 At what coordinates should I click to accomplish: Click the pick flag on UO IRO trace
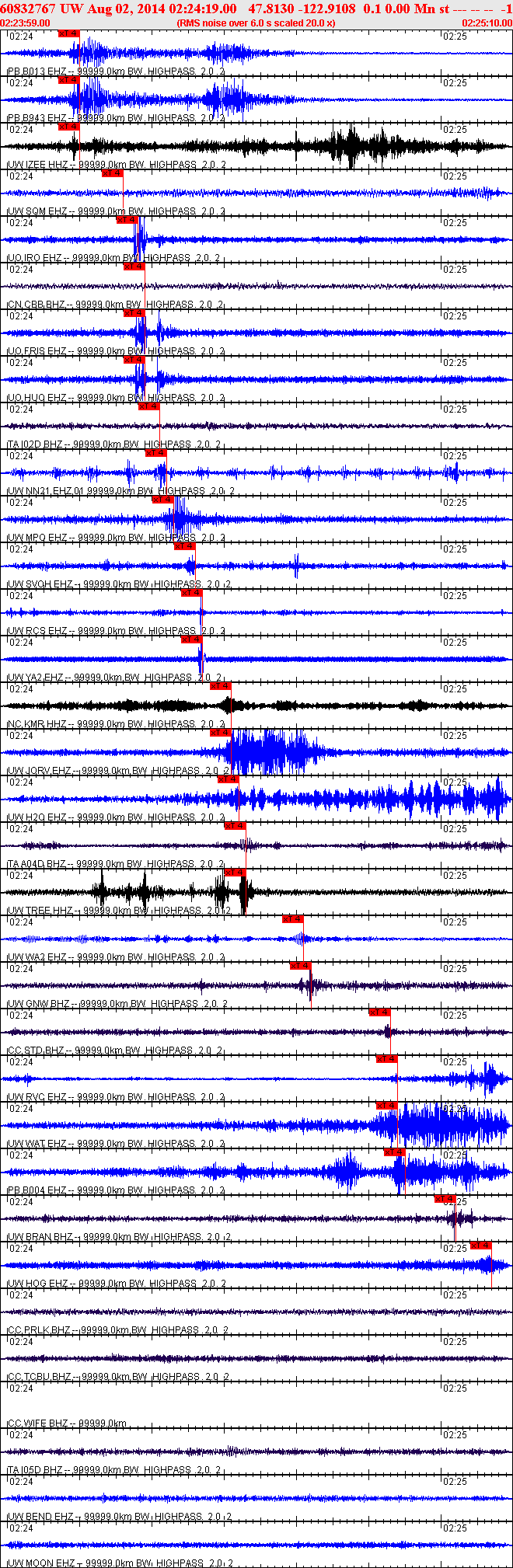click(x=127, y=220)
